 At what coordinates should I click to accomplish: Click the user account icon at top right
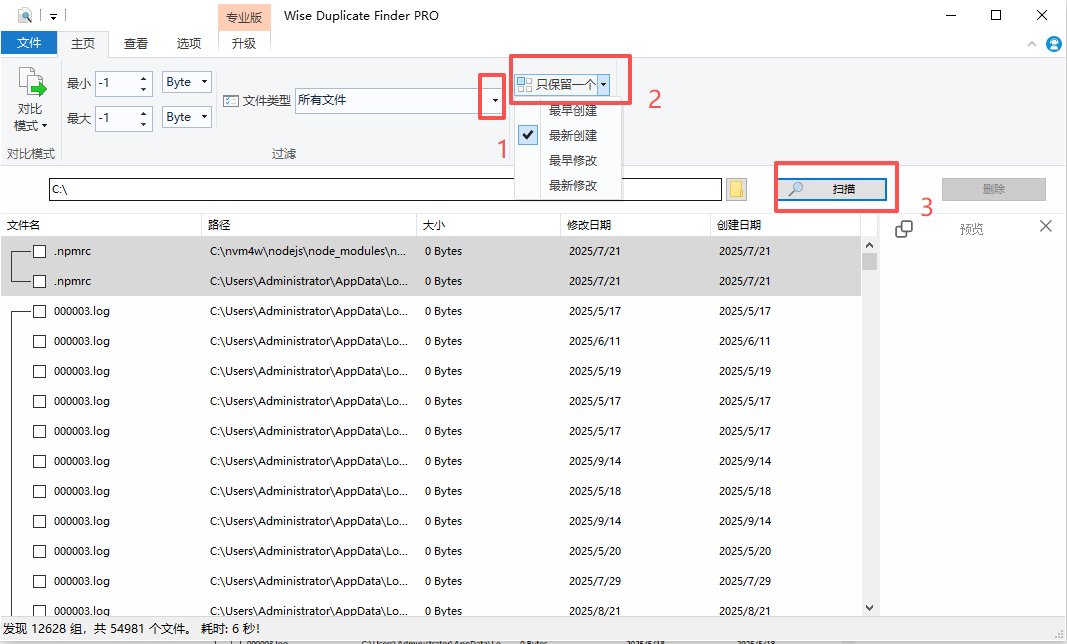click(x=1054, y=44)
